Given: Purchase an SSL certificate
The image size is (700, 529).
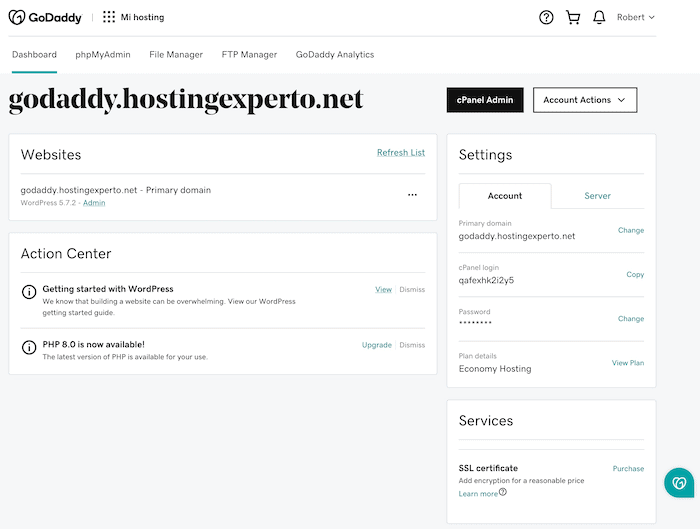Looking at the screenshot, I should [628, 469].
